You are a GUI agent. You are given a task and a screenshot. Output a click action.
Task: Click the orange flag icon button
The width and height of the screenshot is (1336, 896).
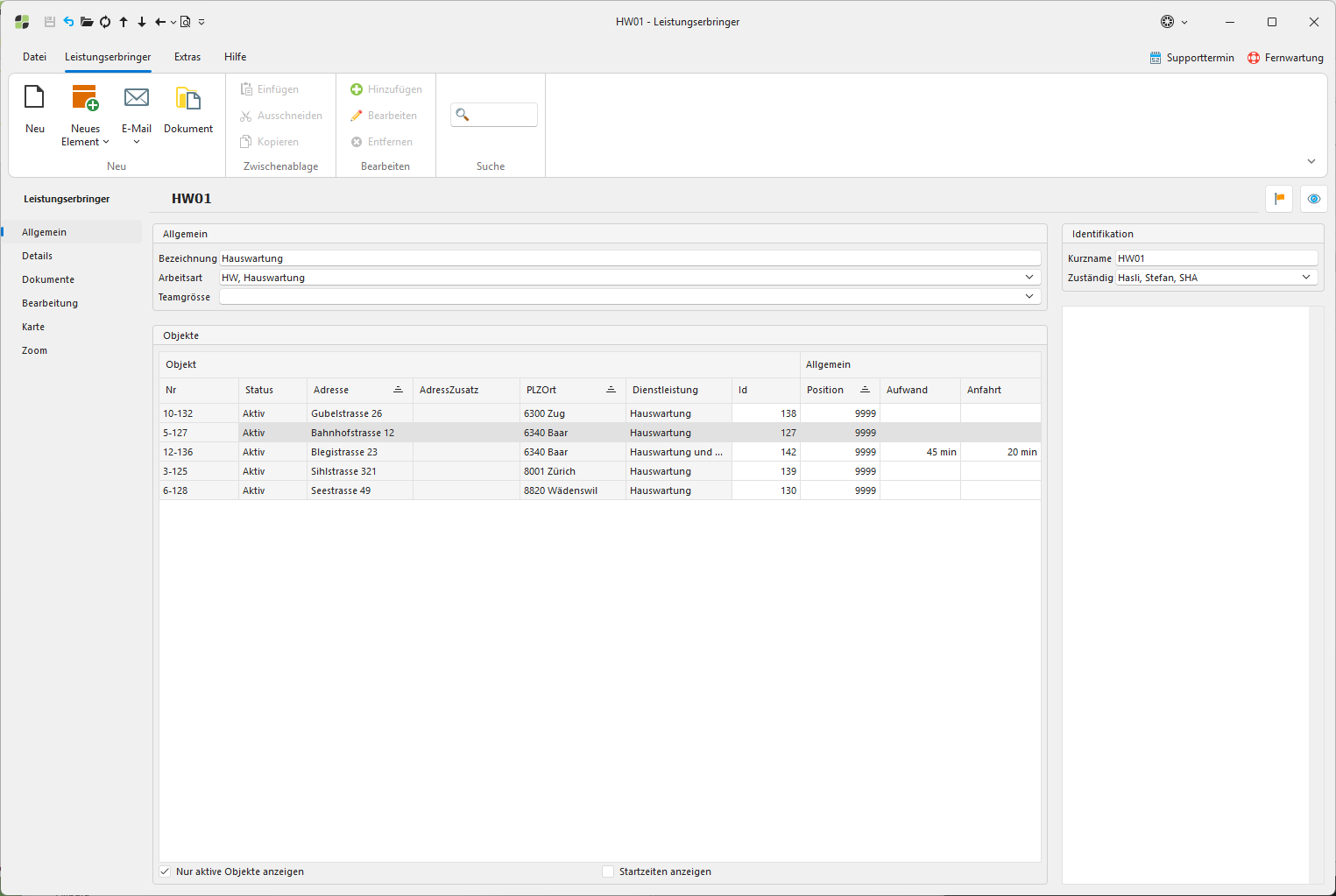(1279, 199)
